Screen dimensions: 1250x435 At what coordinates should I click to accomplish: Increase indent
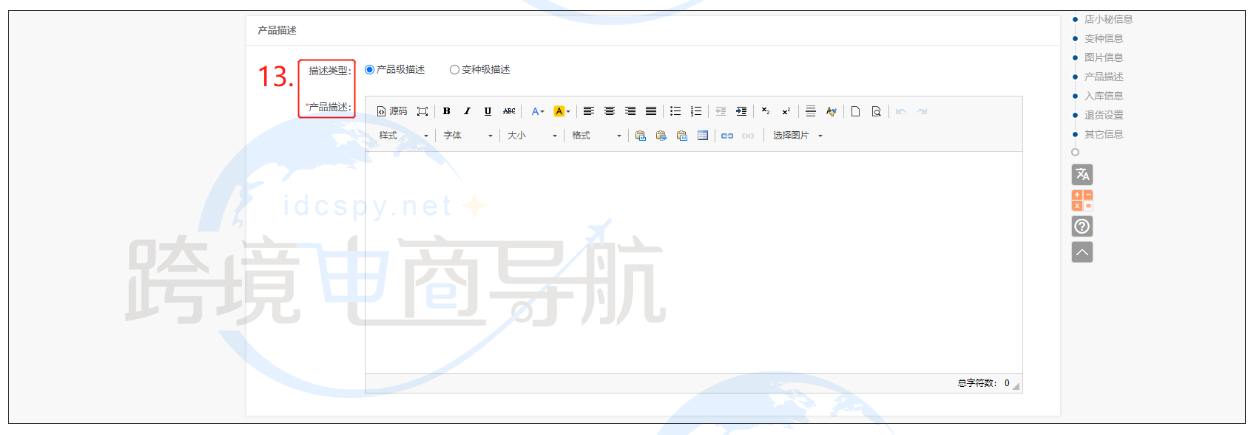741,111
